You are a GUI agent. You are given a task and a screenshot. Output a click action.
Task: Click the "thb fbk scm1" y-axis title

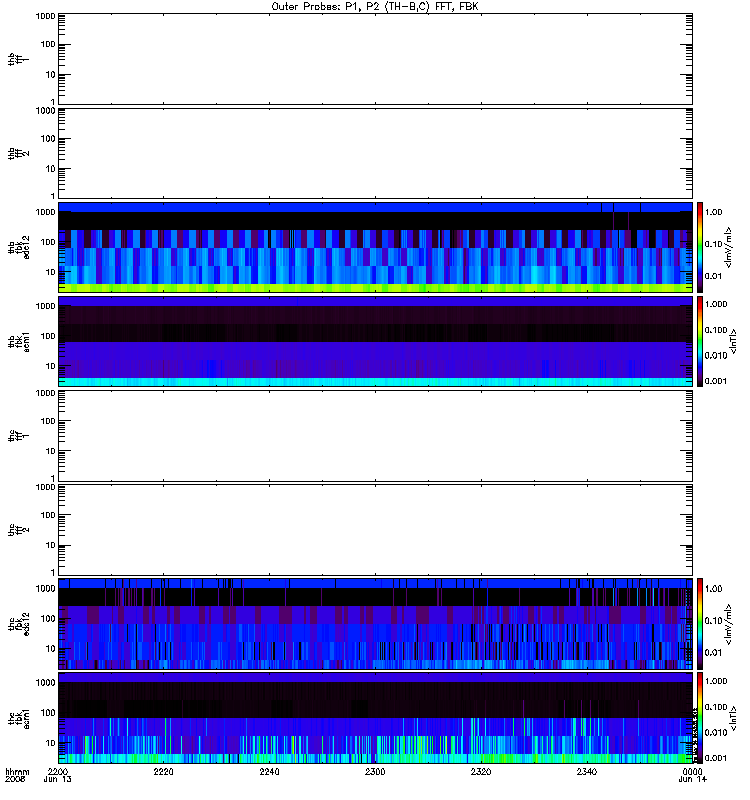coord(18,341)
